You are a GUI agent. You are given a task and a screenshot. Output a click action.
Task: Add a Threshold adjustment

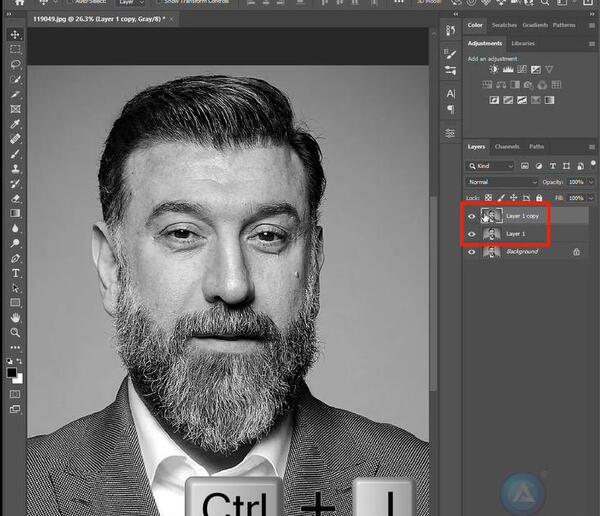click(522, 100)
